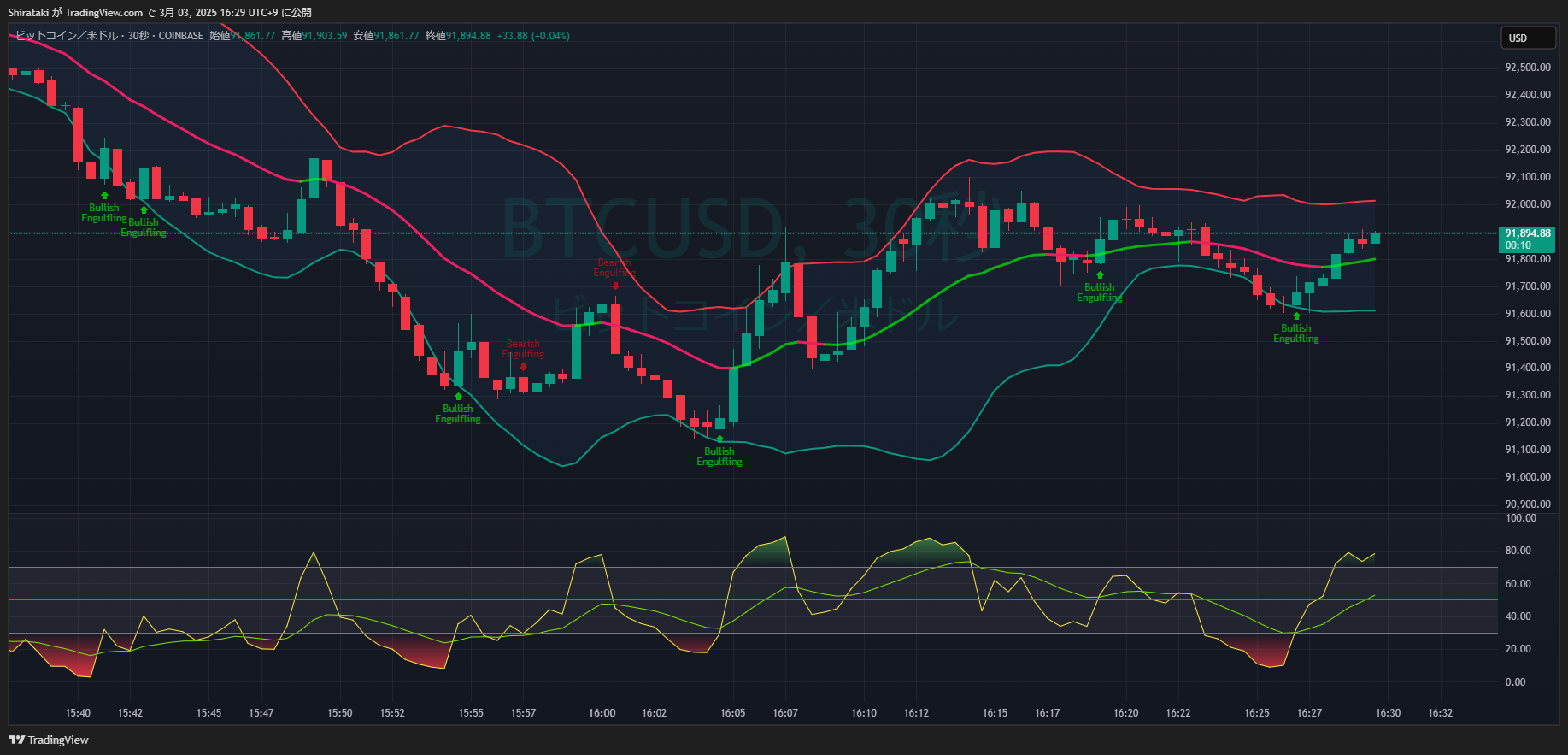This screenshot has height=755, width=1568.
Task: Open the USD currency selector
Action: [1529, 38]
